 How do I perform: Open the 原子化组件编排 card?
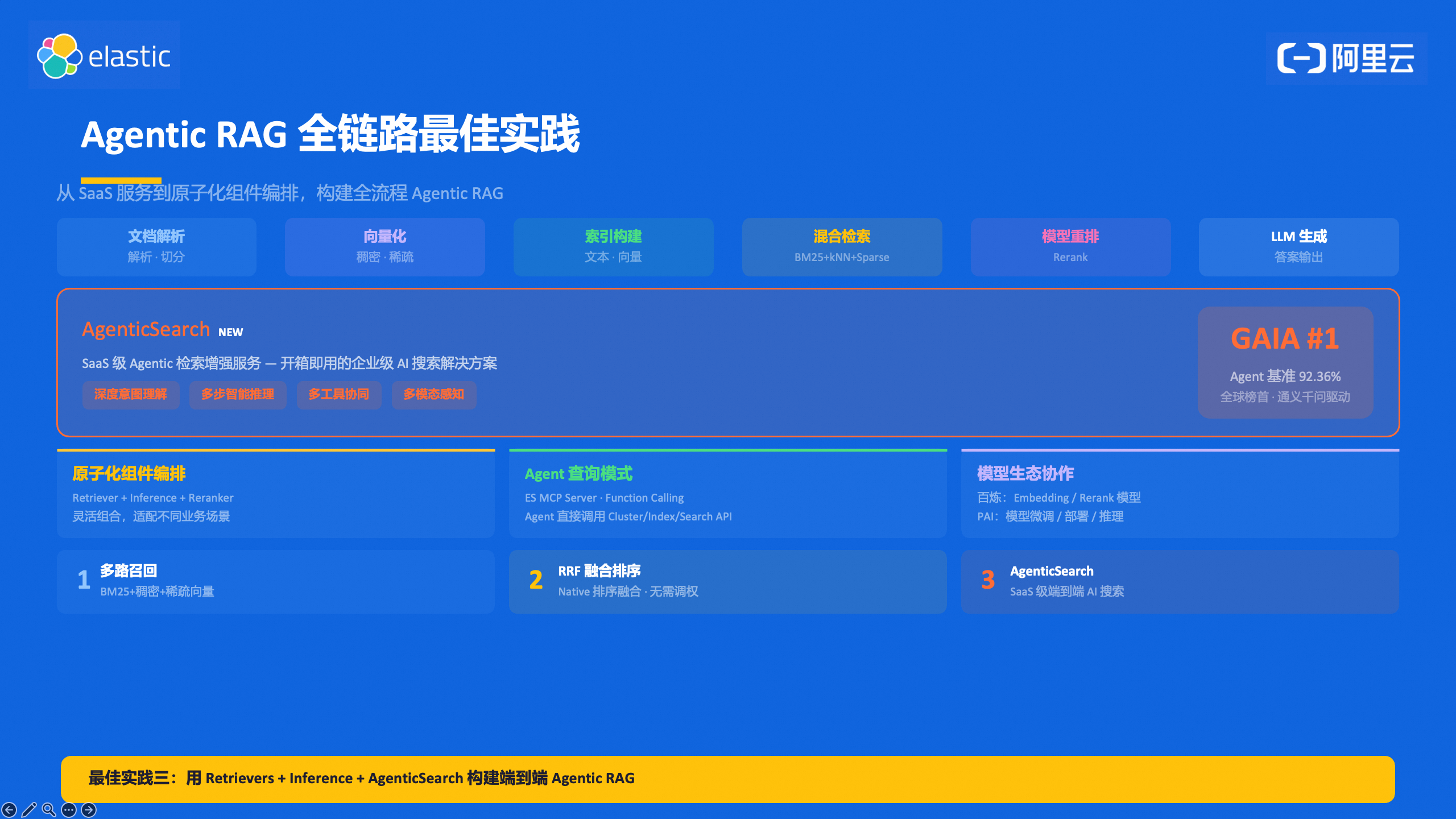(x=276, y=494)
